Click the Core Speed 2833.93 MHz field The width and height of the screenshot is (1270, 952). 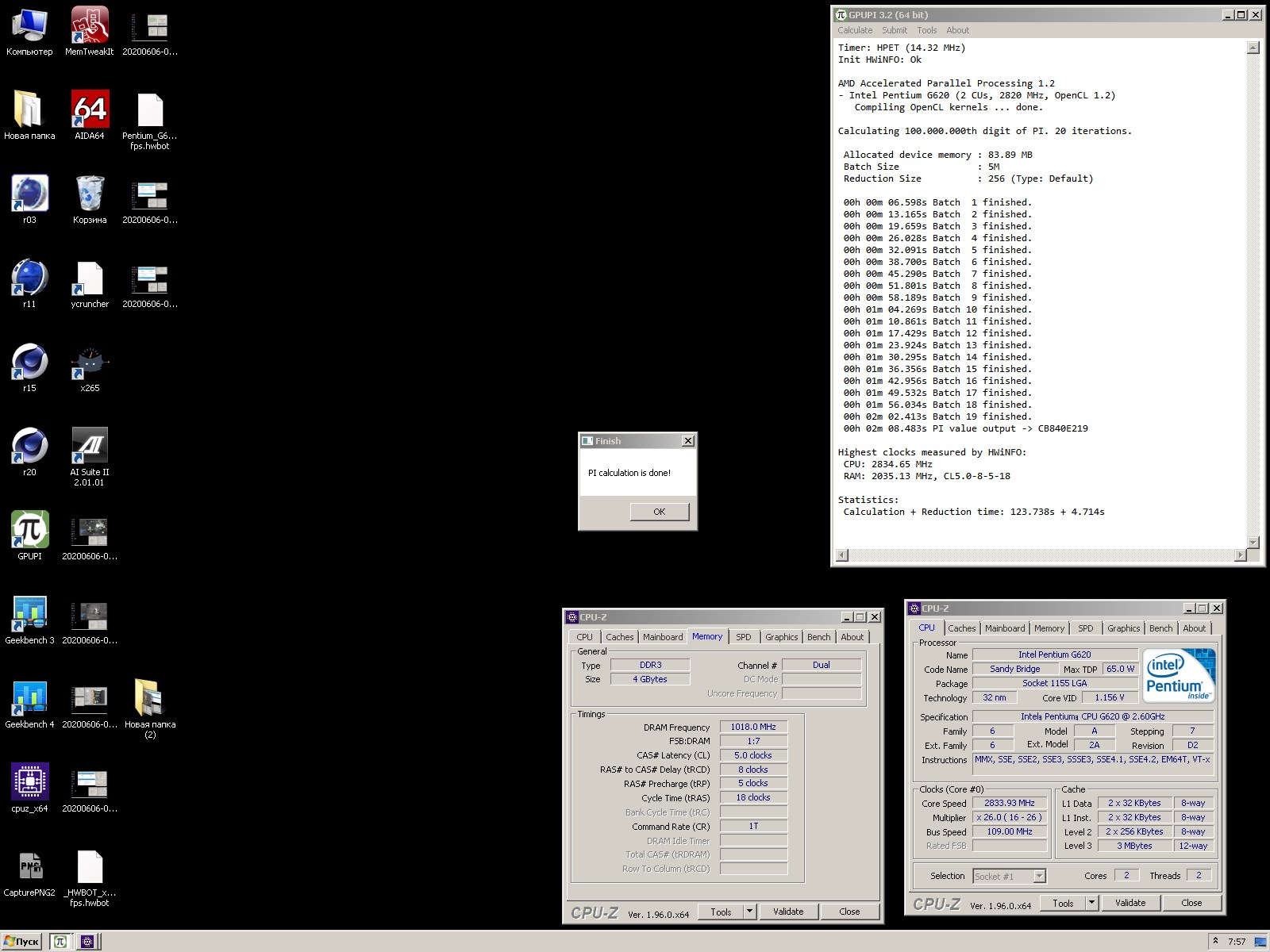(x=1010, y=803)
